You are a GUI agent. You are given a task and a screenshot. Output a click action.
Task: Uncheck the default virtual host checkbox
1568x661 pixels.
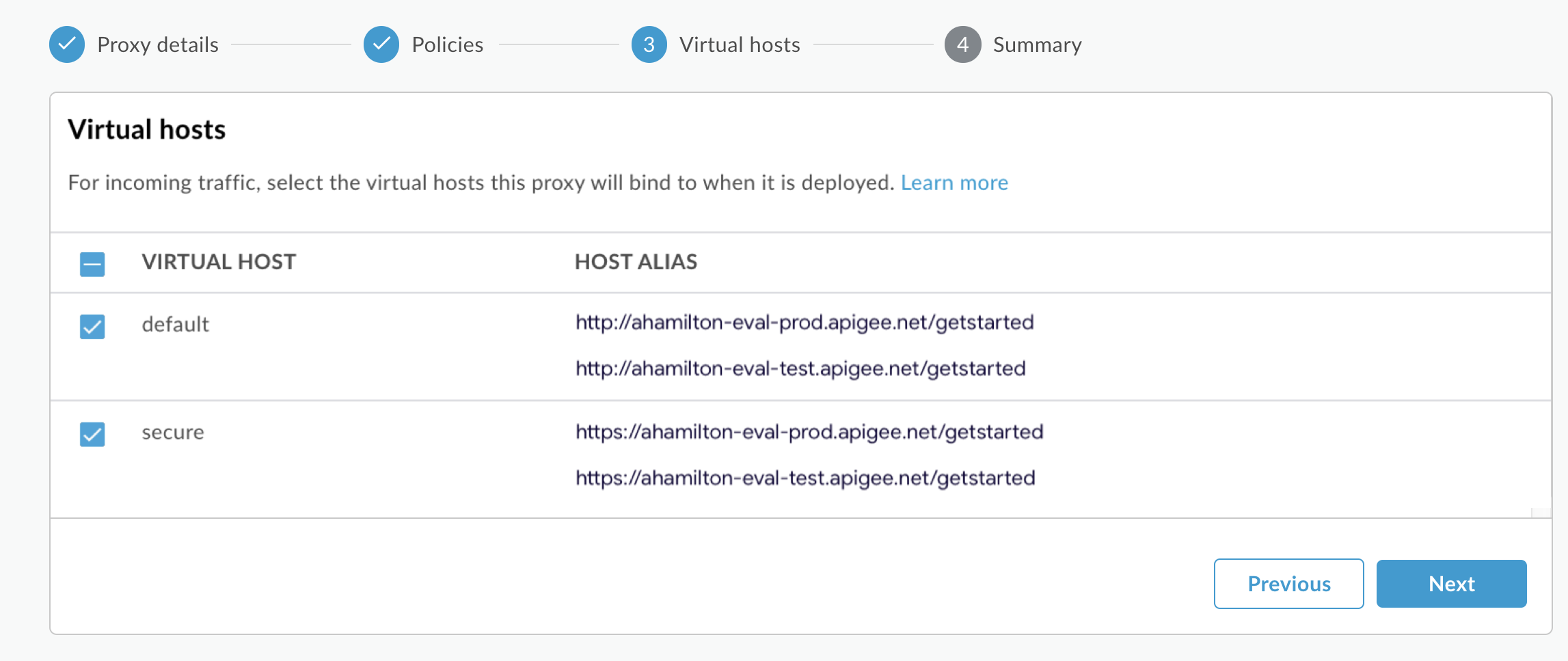[x=92, y=327]
